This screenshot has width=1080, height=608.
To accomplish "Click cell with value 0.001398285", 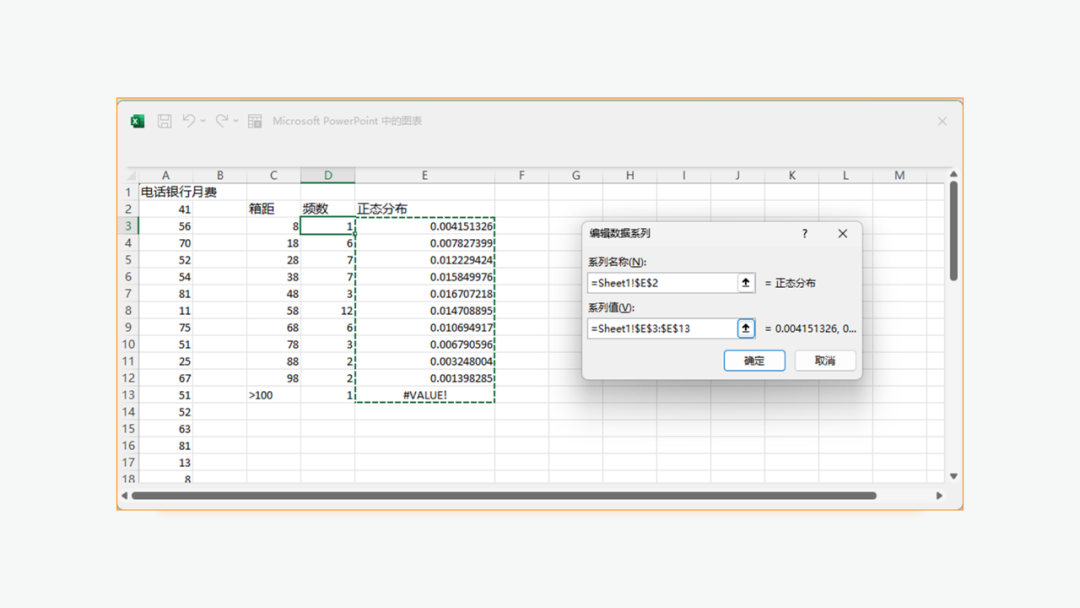I will [x=424, y=378].
